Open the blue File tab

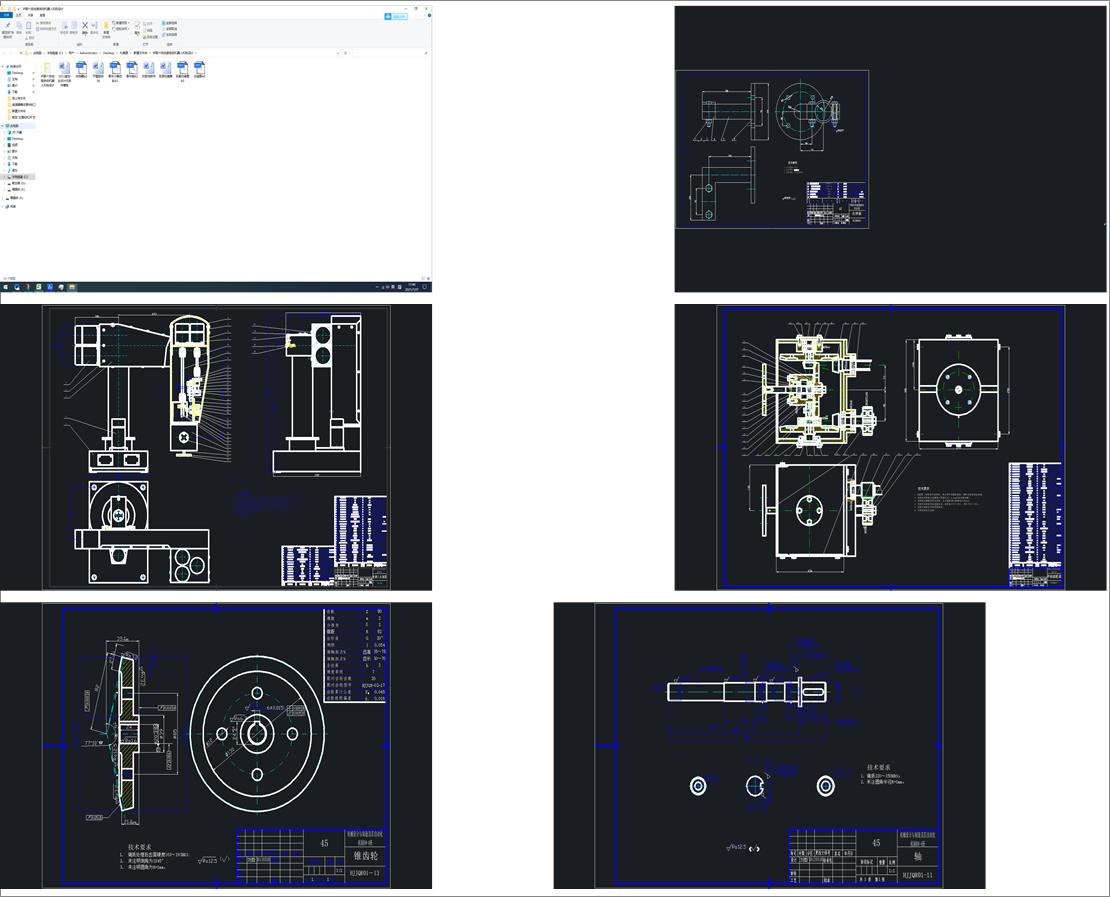6,16
